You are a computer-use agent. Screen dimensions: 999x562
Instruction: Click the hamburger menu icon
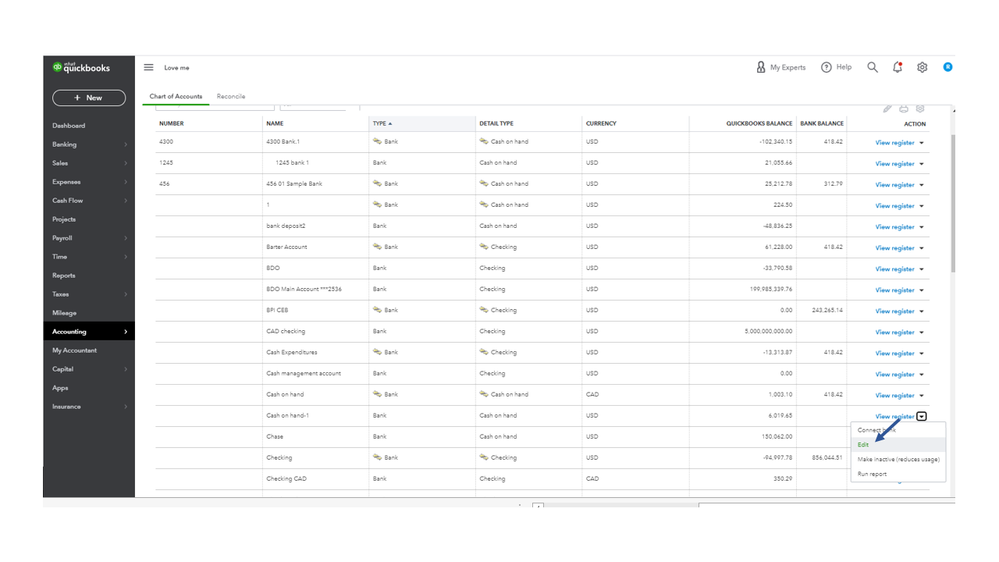tap(149, 67)
